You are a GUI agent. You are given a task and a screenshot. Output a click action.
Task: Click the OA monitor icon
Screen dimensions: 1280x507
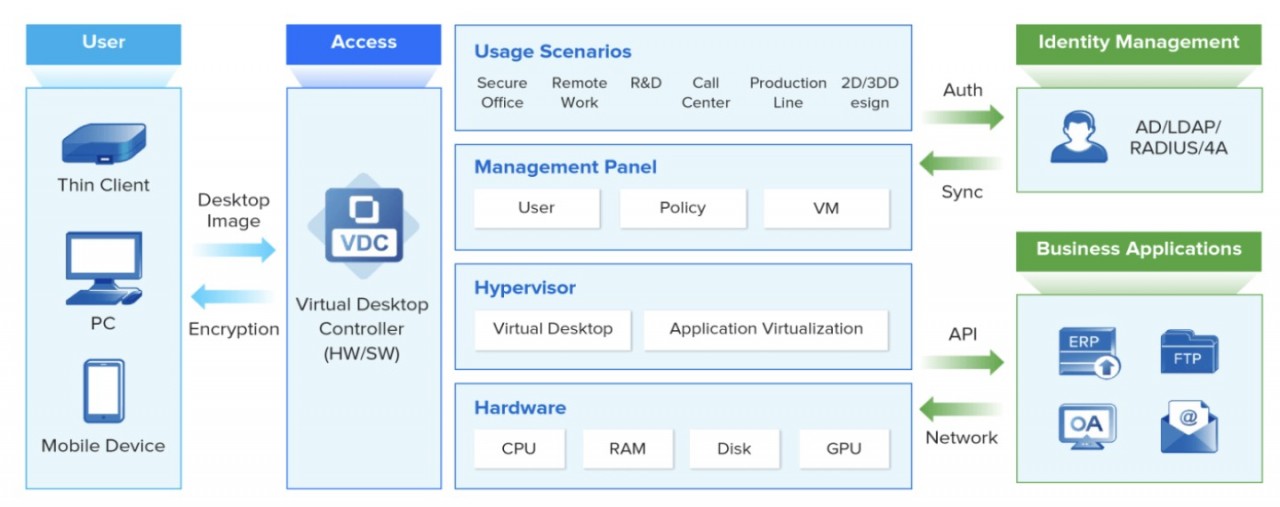1087,426
